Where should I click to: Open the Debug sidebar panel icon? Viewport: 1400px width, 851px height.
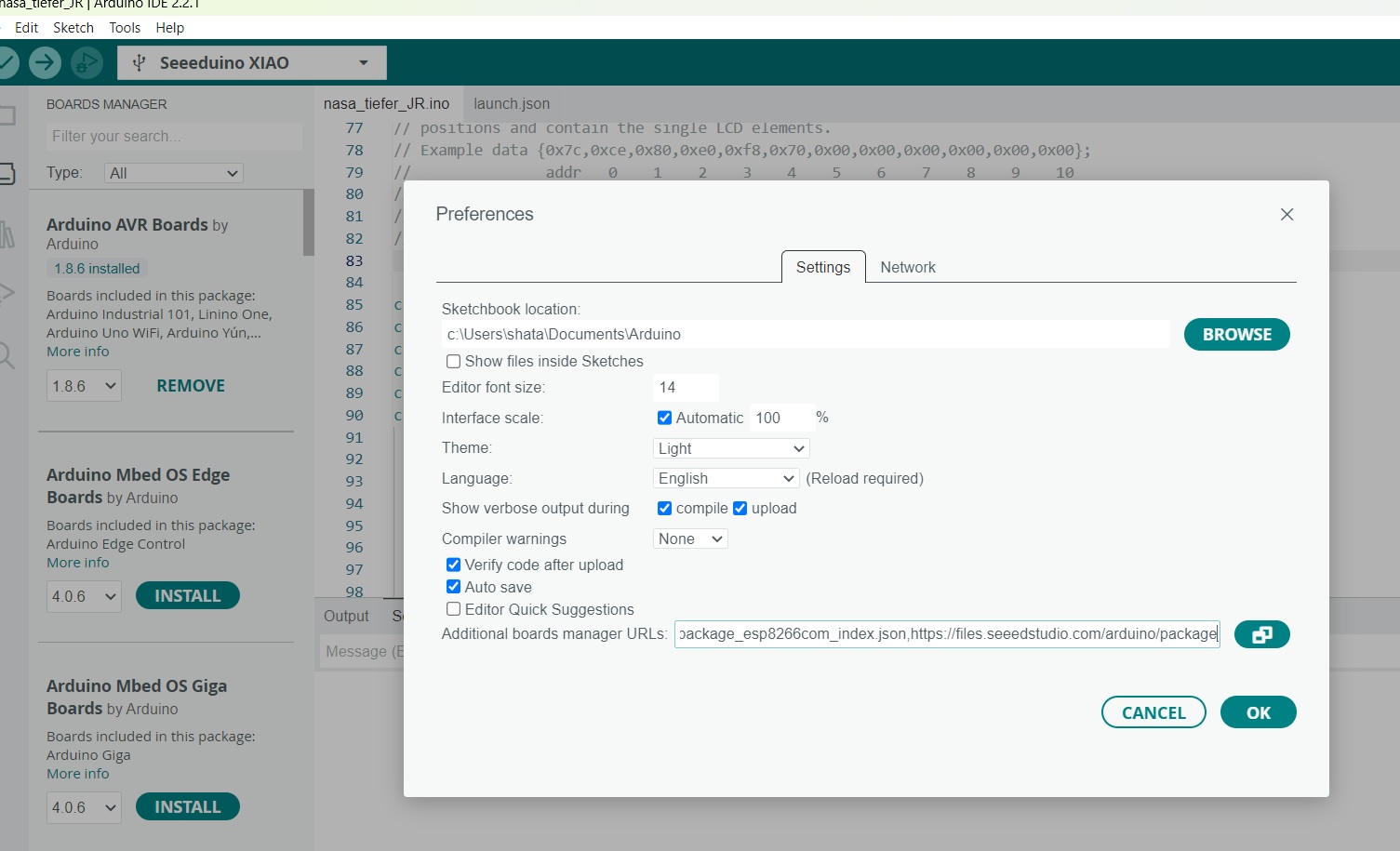coord(7,293)
